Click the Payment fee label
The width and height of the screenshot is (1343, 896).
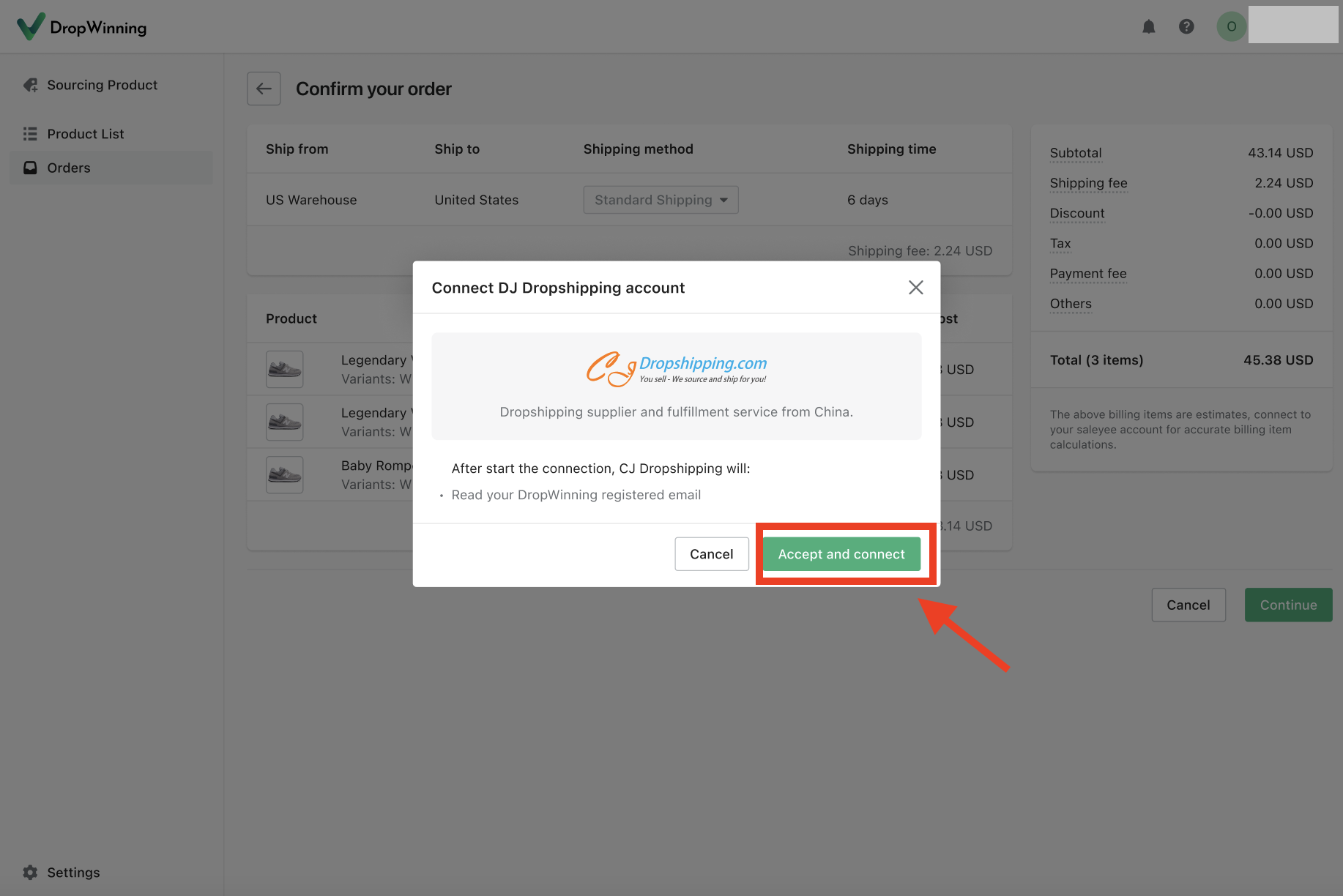click(1087, 273)
